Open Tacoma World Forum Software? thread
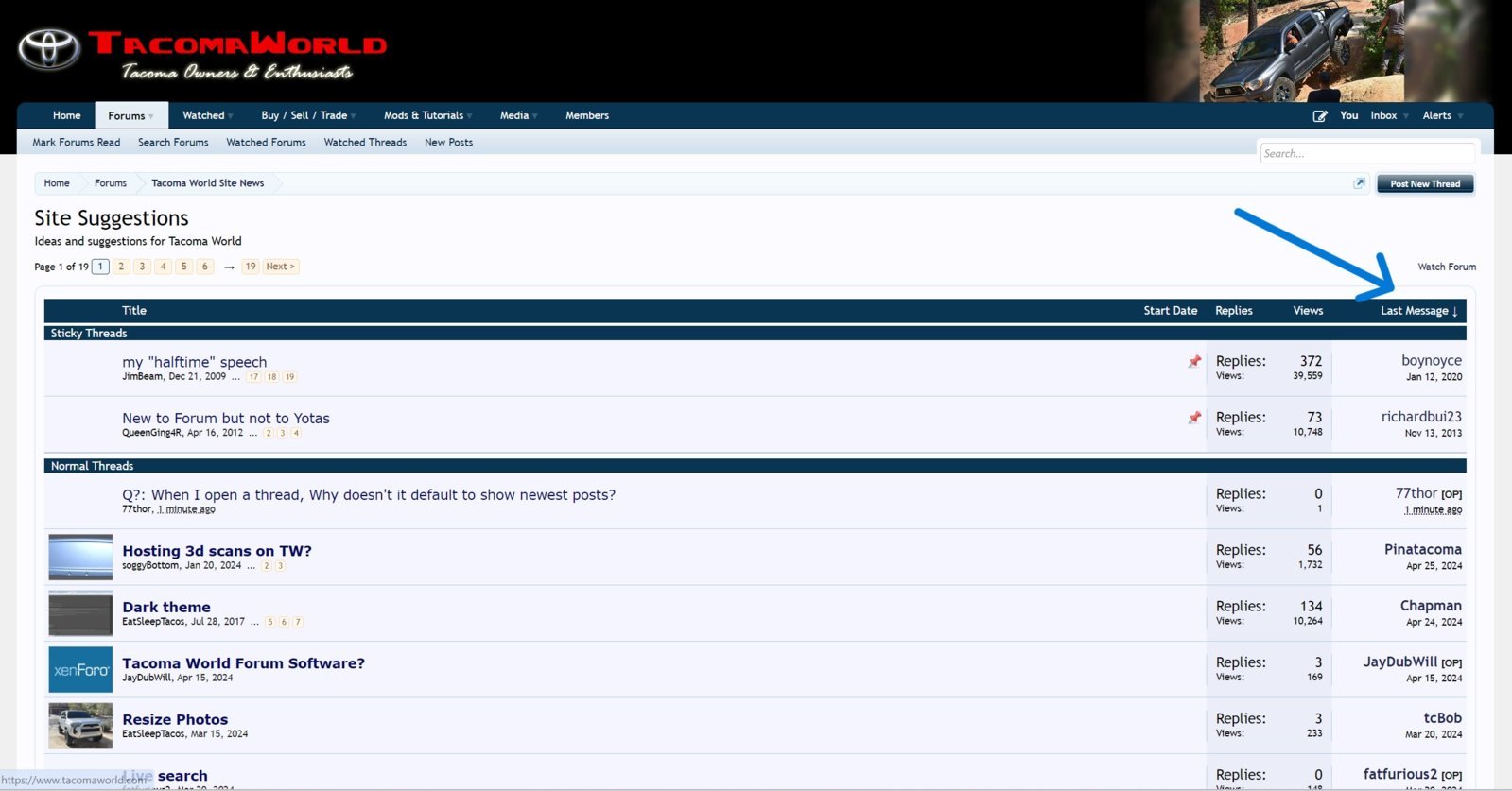Image resolution: width=1512 pixels, height=791 pixels. point(243,663)
